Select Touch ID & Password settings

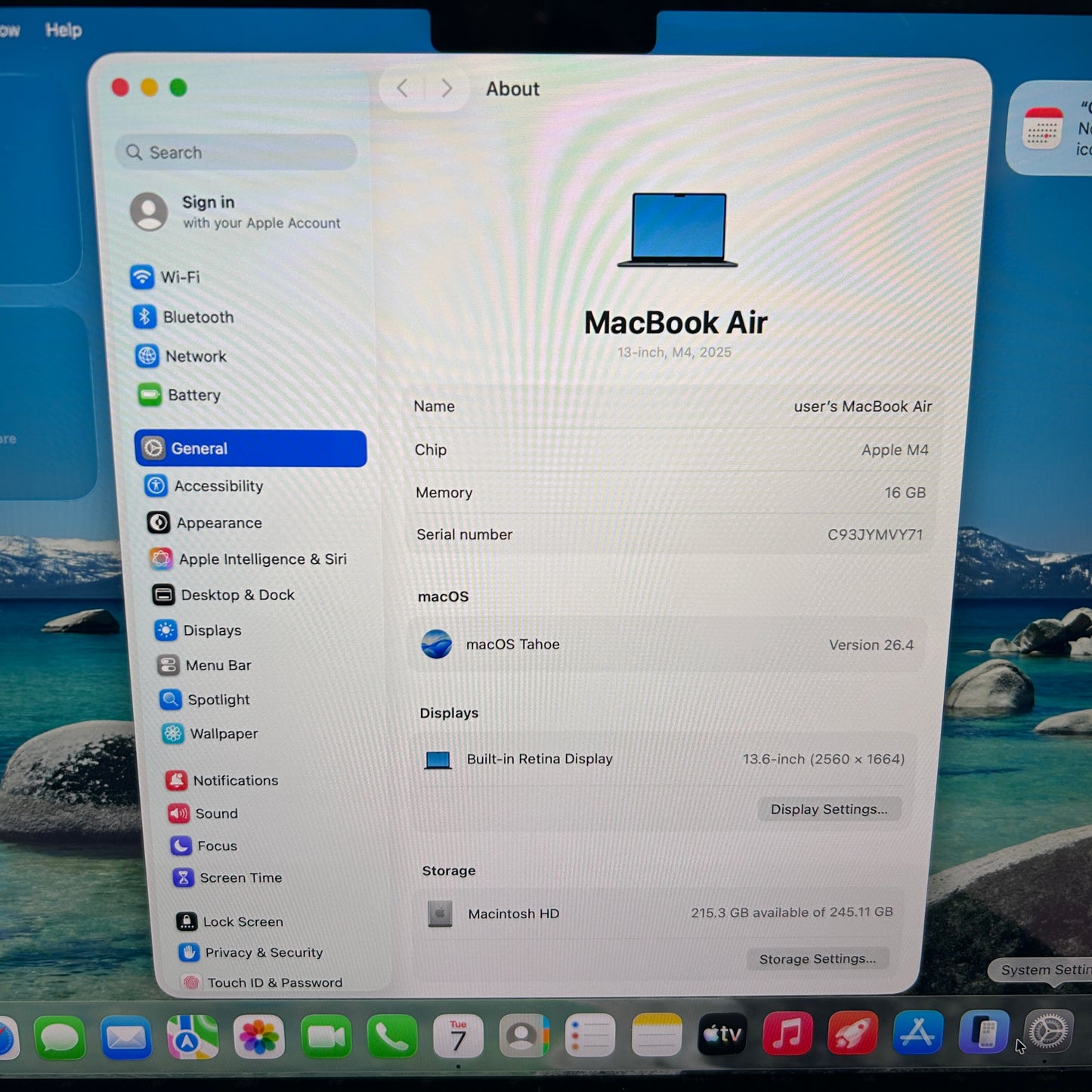tap(274, 982)
